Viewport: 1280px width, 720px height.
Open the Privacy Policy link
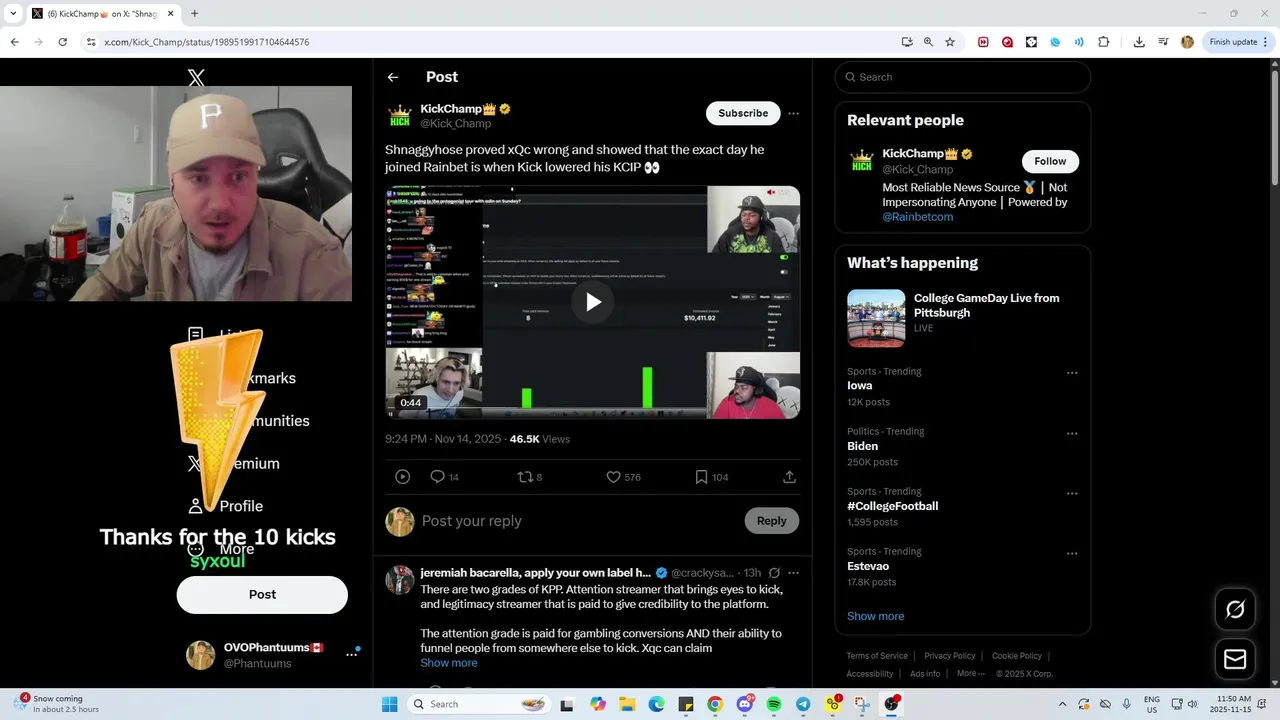pyautogui.click(x=949, y=656)
